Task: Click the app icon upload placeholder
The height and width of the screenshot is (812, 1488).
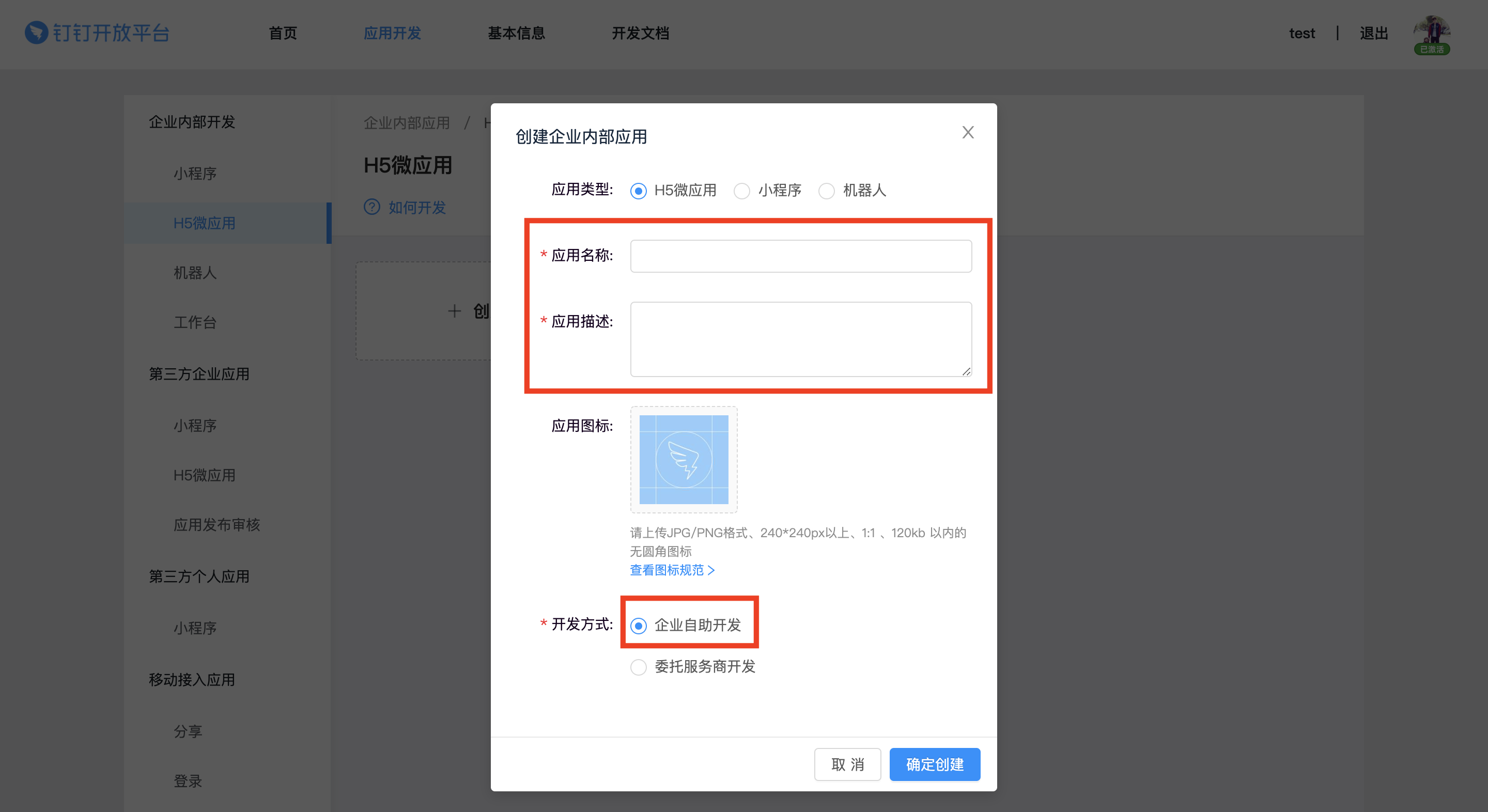Action: tap(684, 459)
